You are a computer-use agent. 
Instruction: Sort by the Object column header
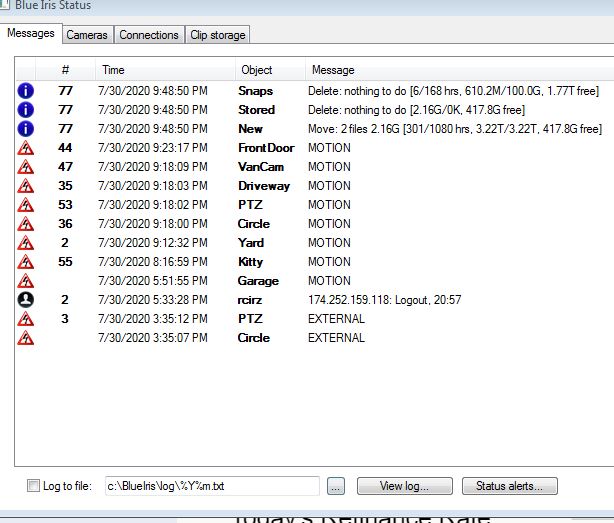(x=270, y=70)
